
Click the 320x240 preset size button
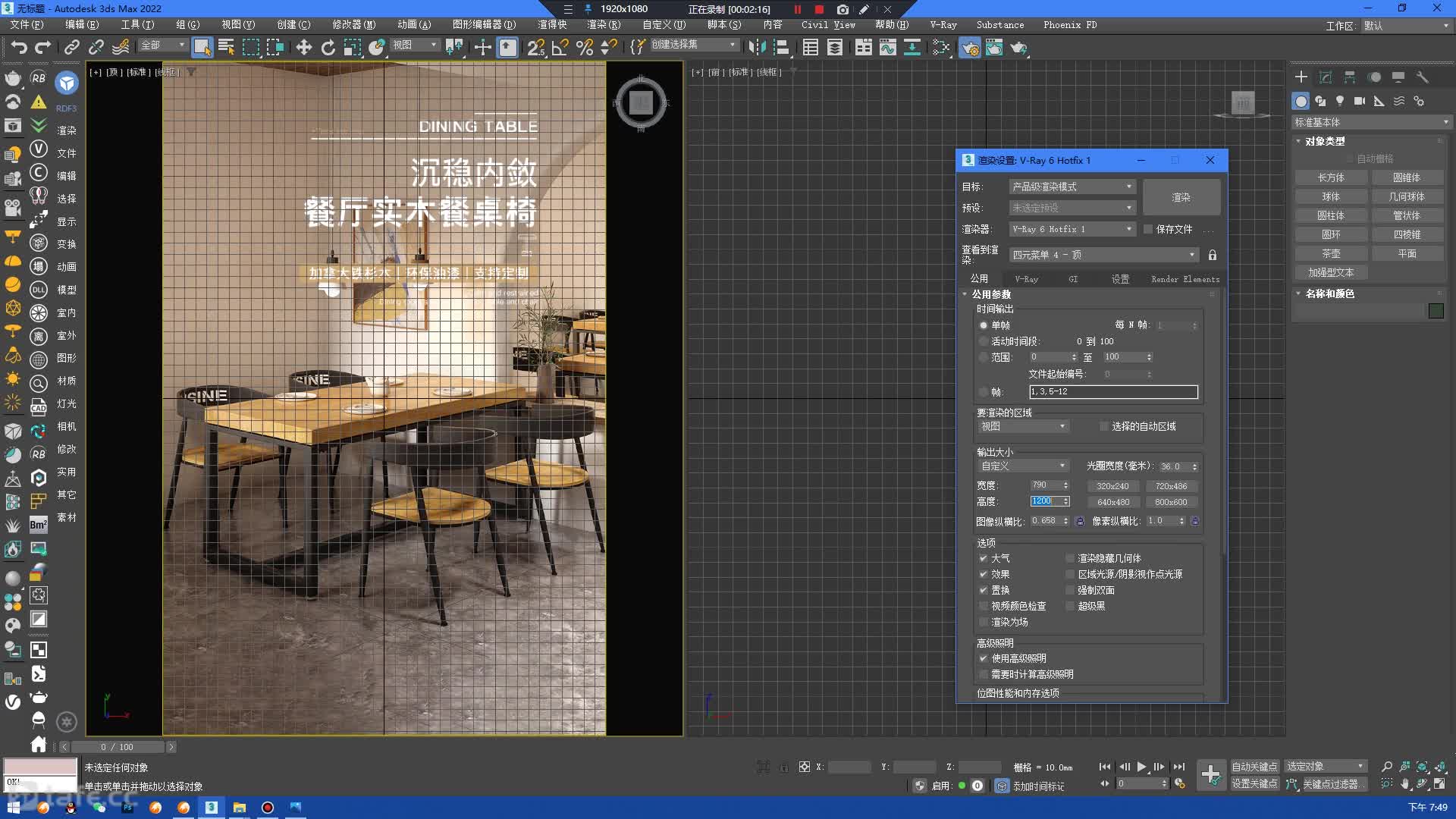[1112, 486]
